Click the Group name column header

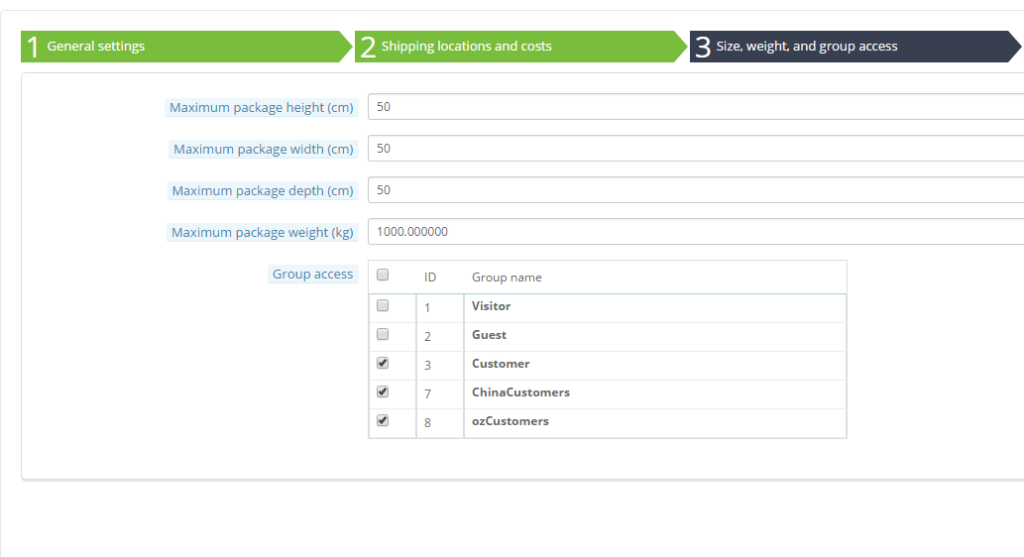tap(506, 277)
